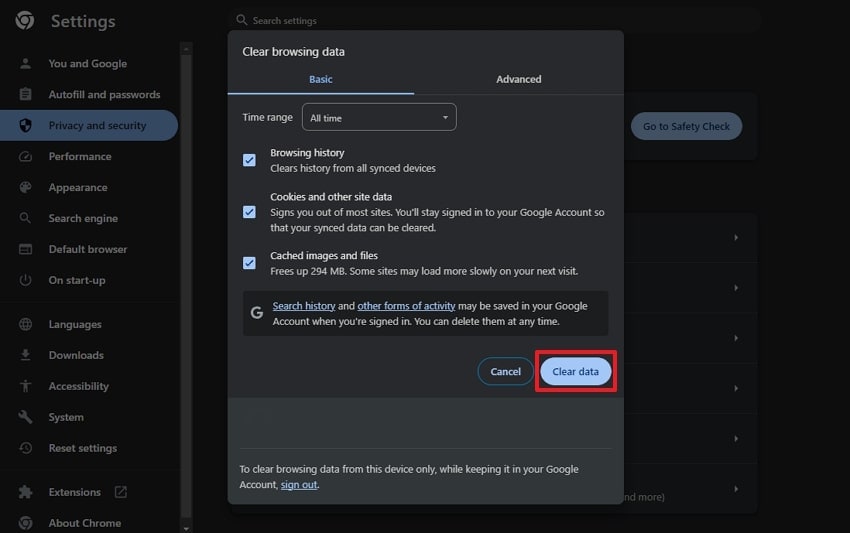Click the first row chevron behind the dialog
The width and height of the screenshot is (850, 533).
[x=736, y=237]
